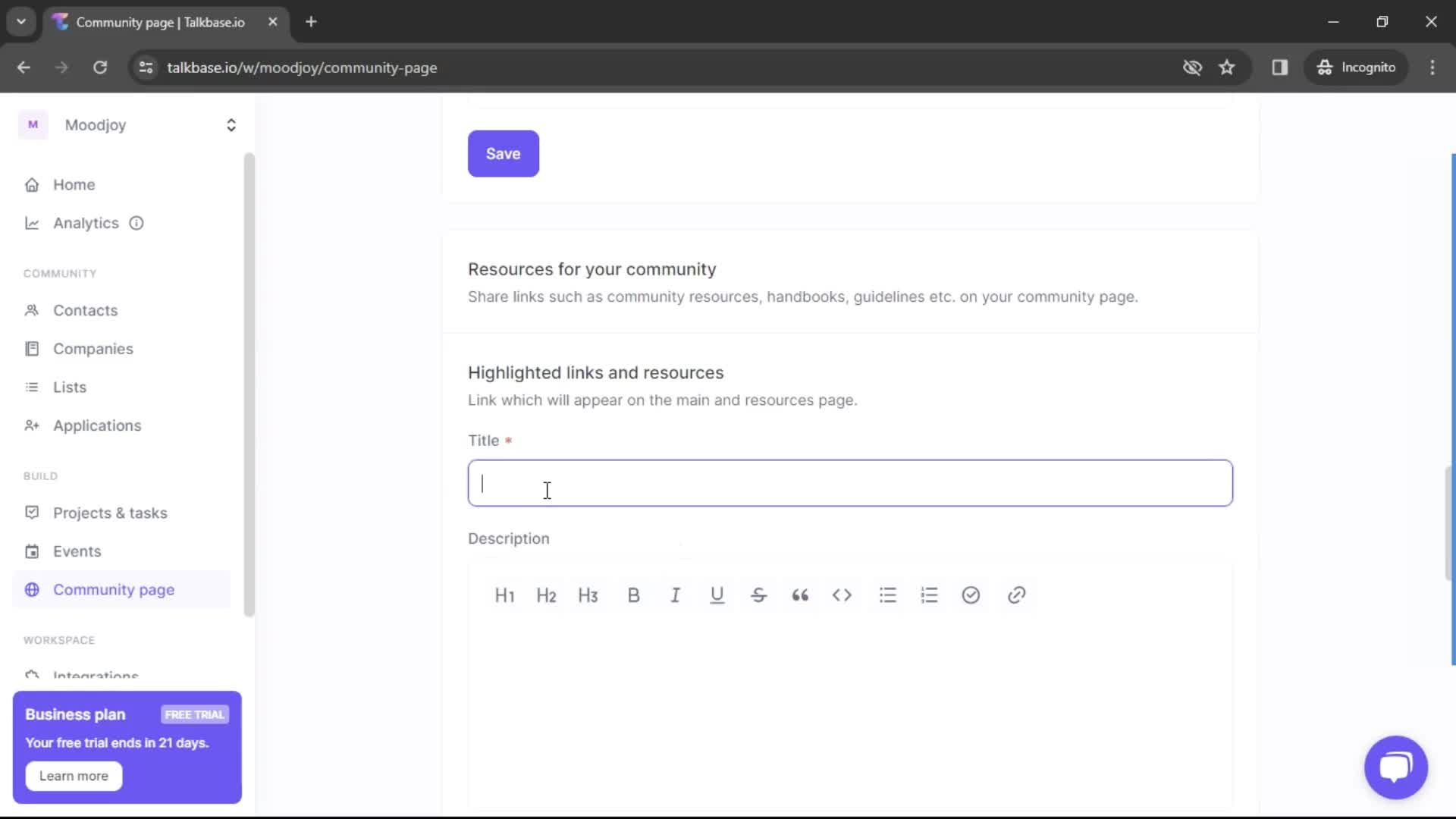Toggle bold formatting in description

pos(634,594)
